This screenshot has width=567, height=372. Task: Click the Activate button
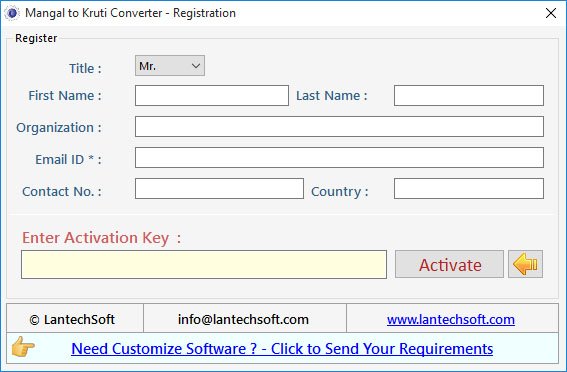coord(449,264)
